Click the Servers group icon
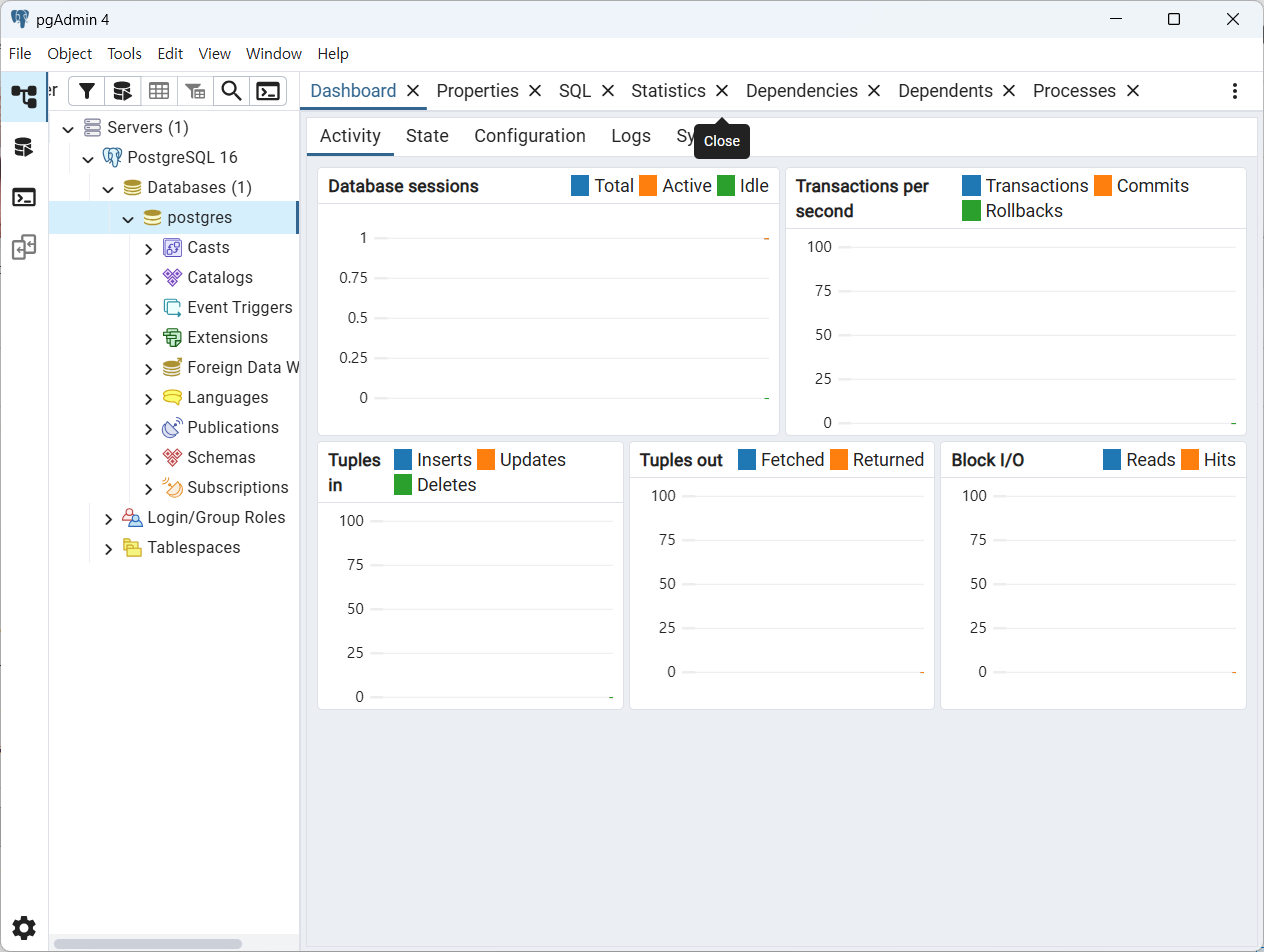 pos(92,128)
